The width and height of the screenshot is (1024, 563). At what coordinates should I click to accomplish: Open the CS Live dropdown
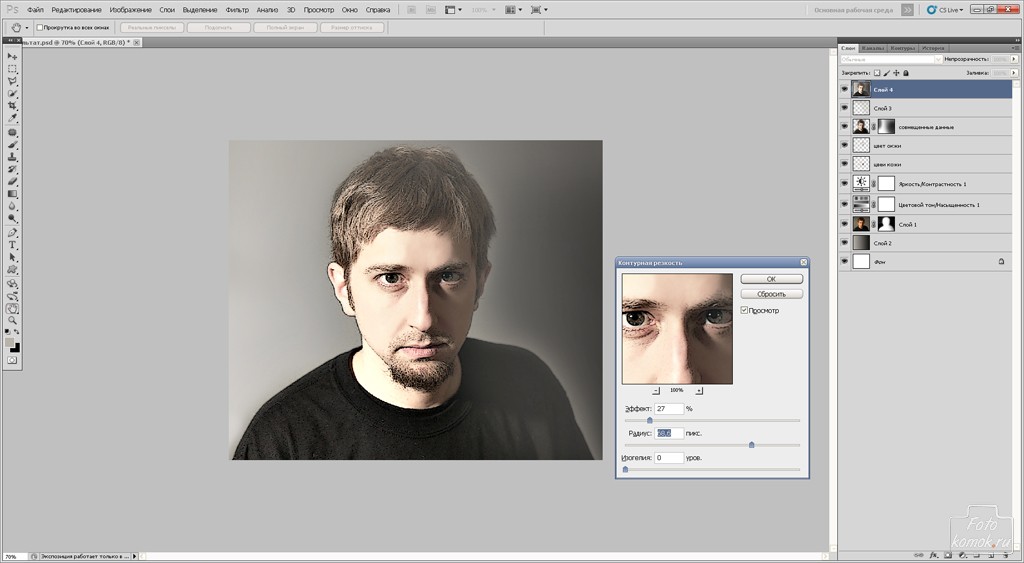point(945,9)
